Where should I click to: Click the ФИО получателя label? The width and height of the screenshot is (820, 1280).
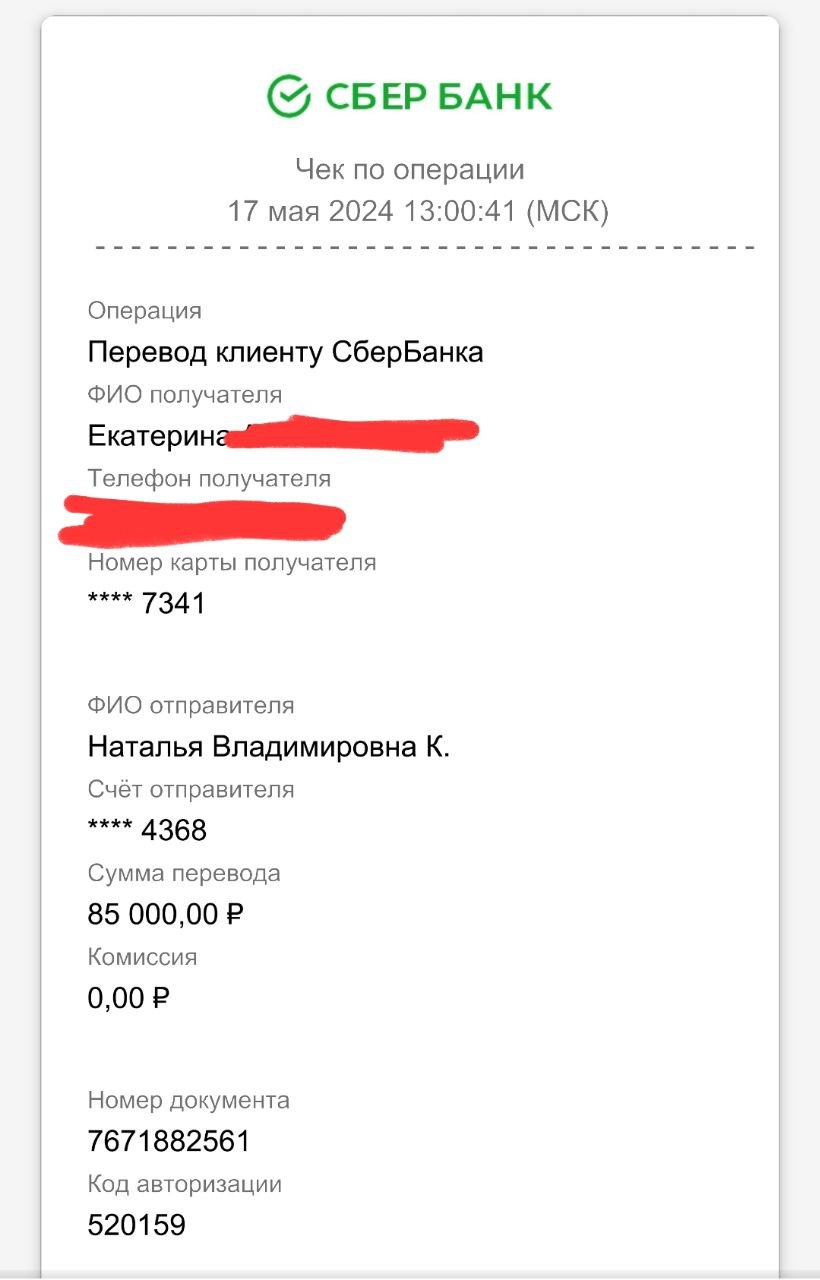[185, 394]
